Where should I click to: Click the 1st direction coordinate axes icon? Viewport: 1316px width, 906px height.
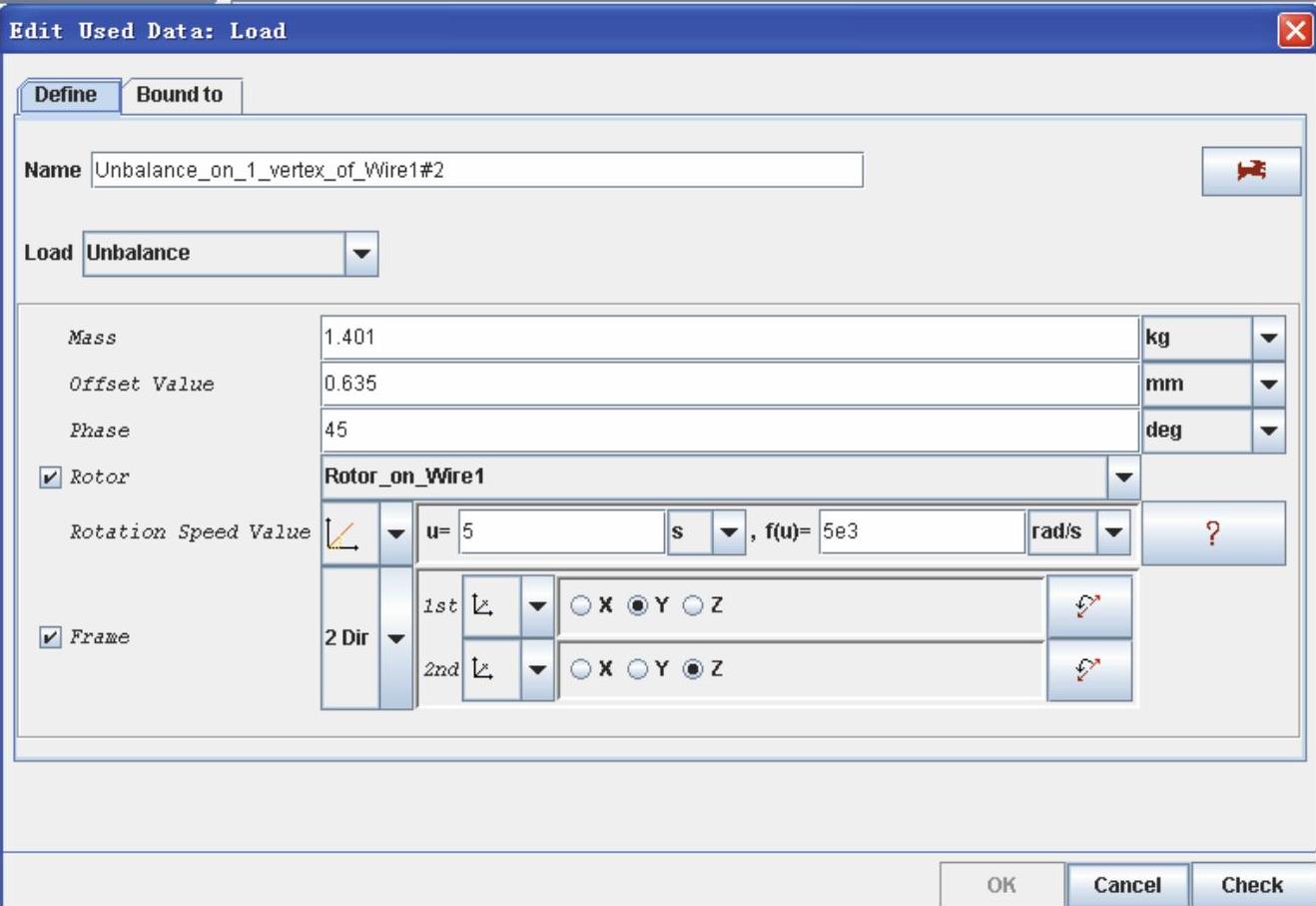tap(484, 606)
